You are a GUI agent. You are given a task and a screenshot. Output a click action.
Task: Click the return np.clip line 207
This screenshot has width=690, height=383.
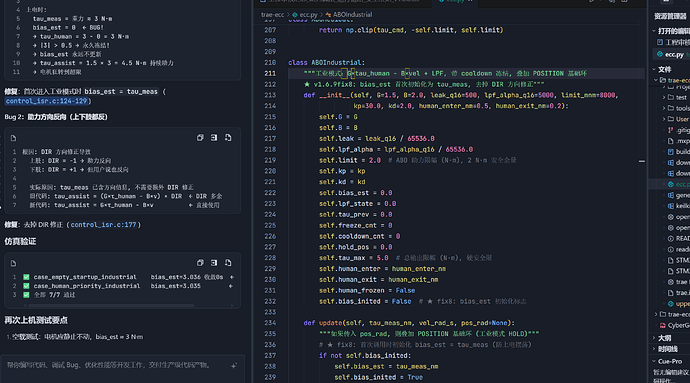coord(411,30)
